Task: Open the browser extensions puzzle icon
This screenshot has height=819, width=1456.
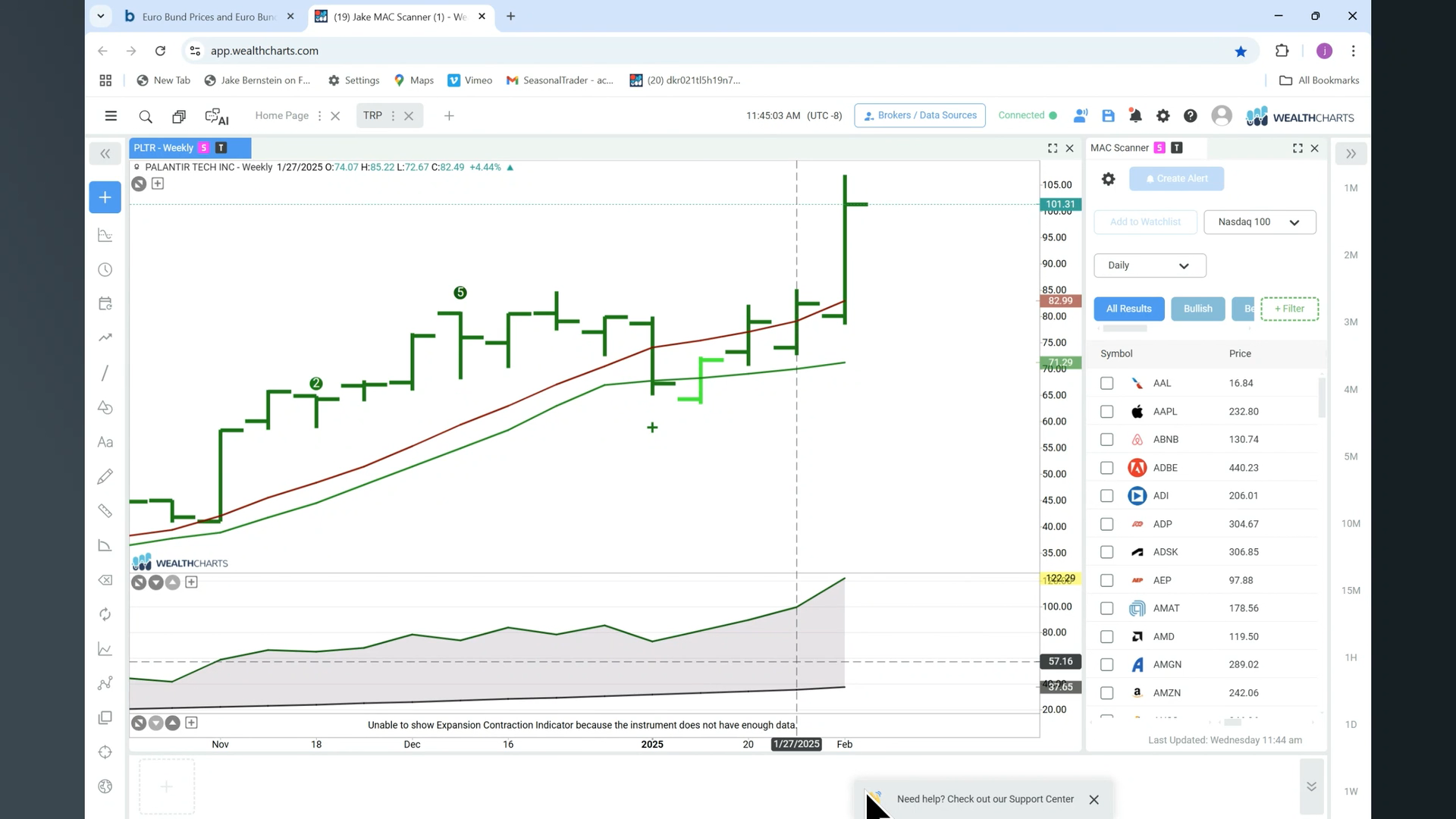Action: [x=1282, y=51]
